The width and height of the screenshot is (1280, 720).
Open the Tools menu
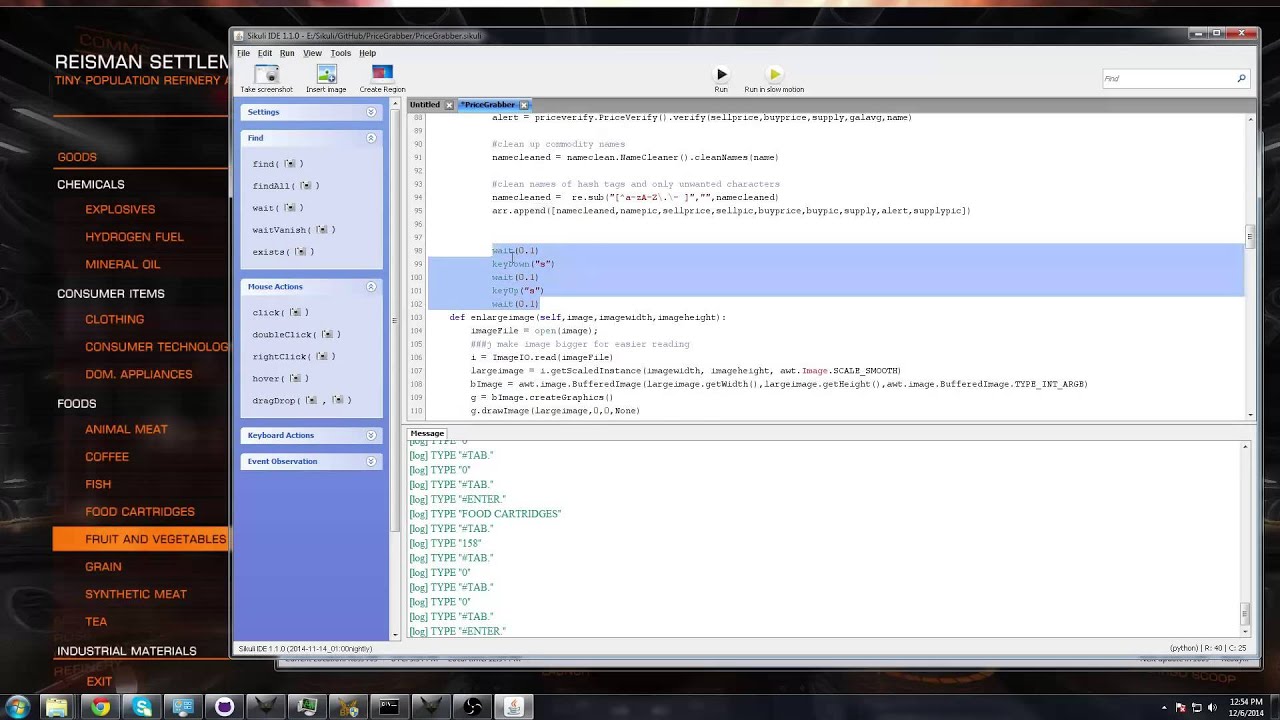(340, 53)
